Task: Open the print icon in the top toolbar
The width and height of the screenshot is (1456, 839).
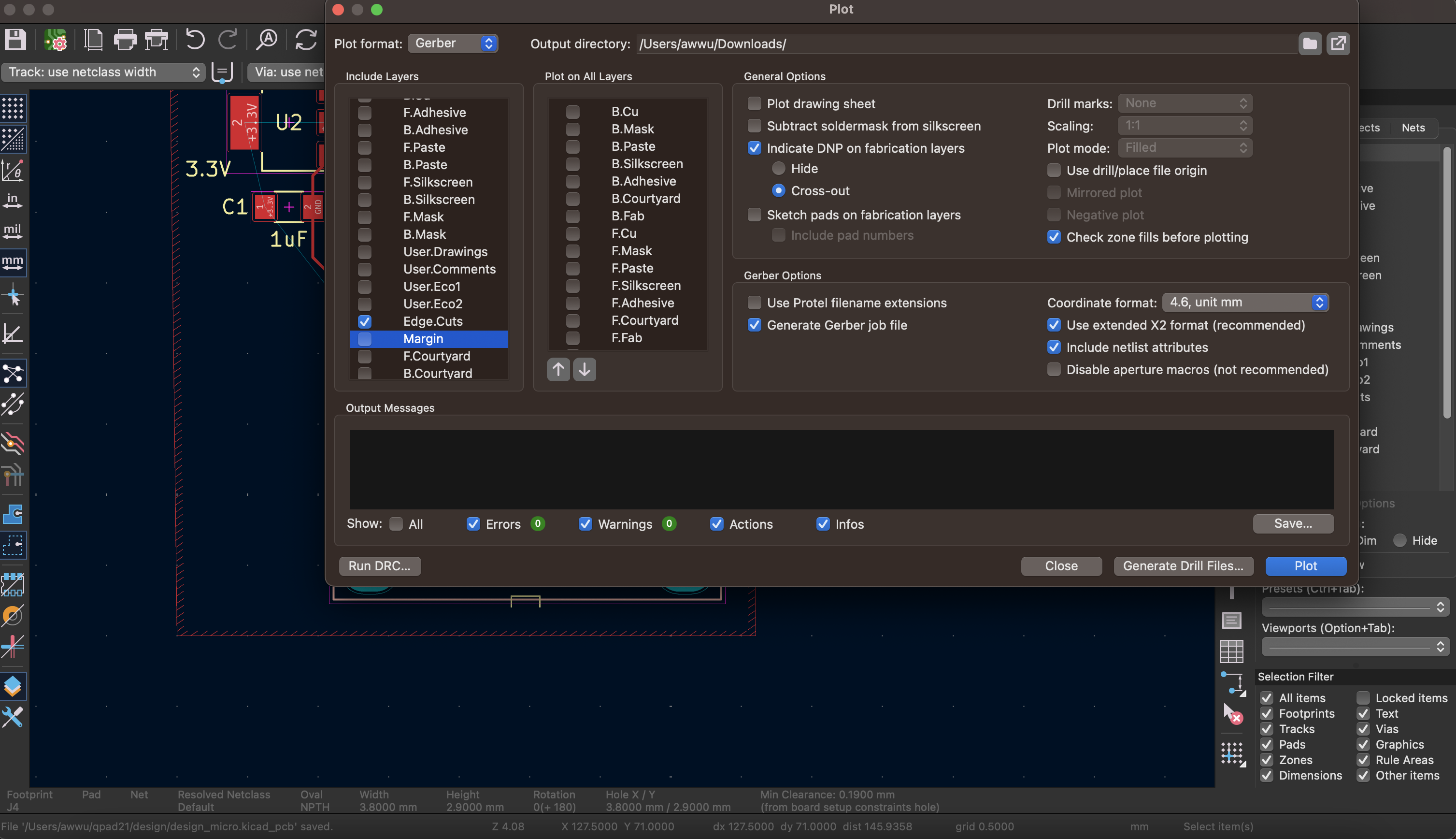Action: click(125, 39)
